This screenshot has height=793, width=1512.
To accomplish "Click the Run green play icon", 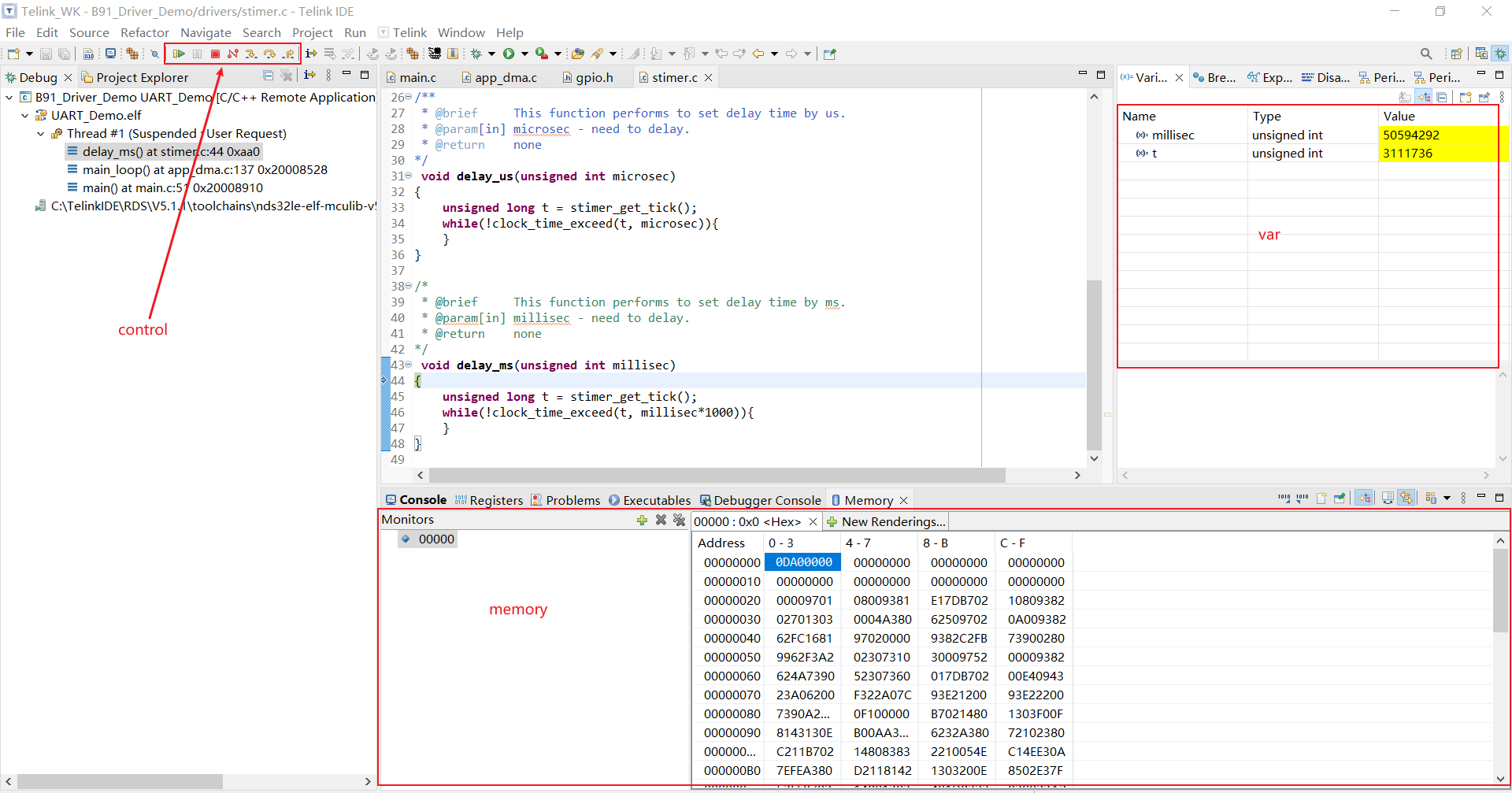I will [509, 54].
